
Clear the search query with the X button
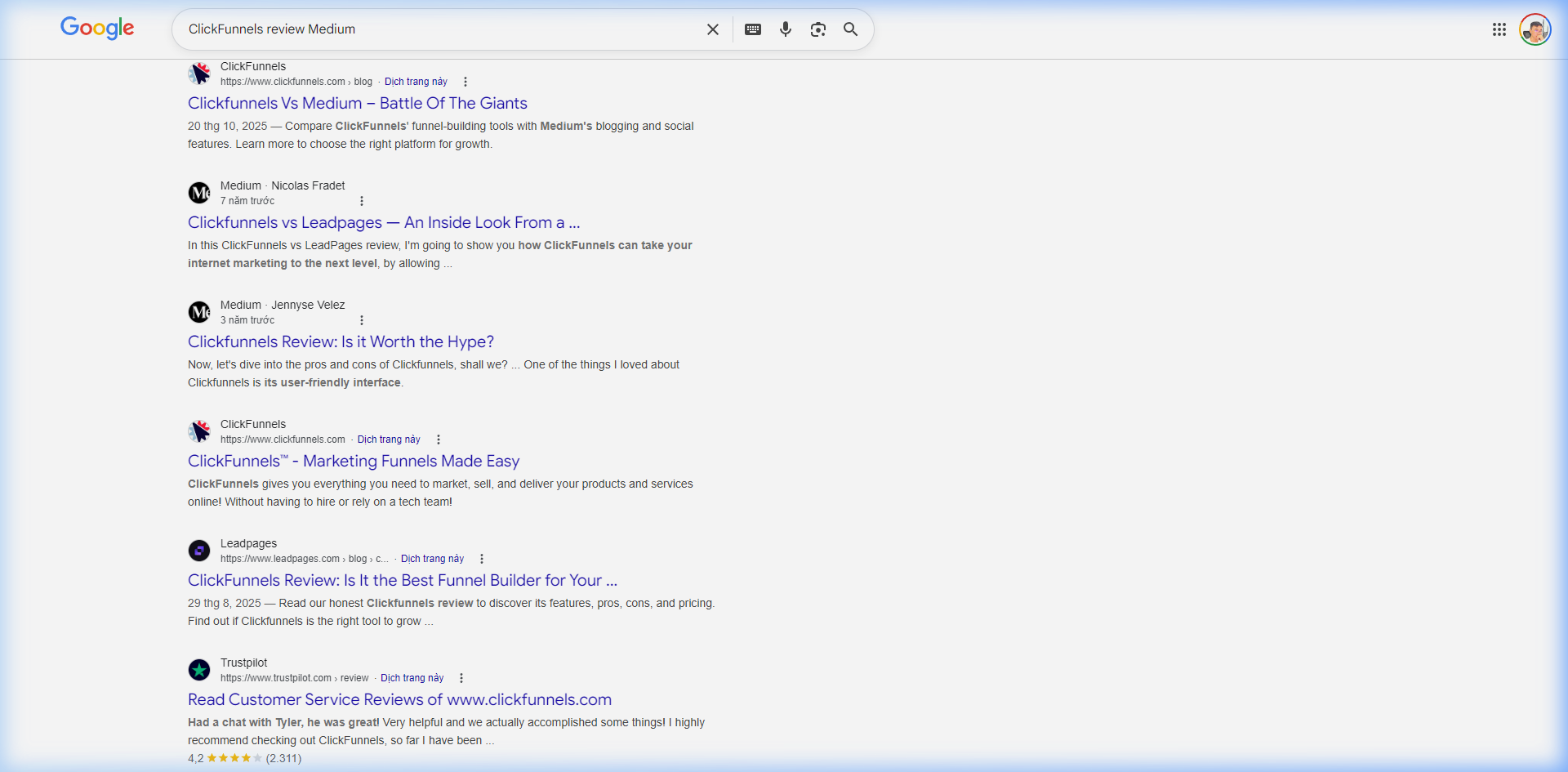coord(712,29)
